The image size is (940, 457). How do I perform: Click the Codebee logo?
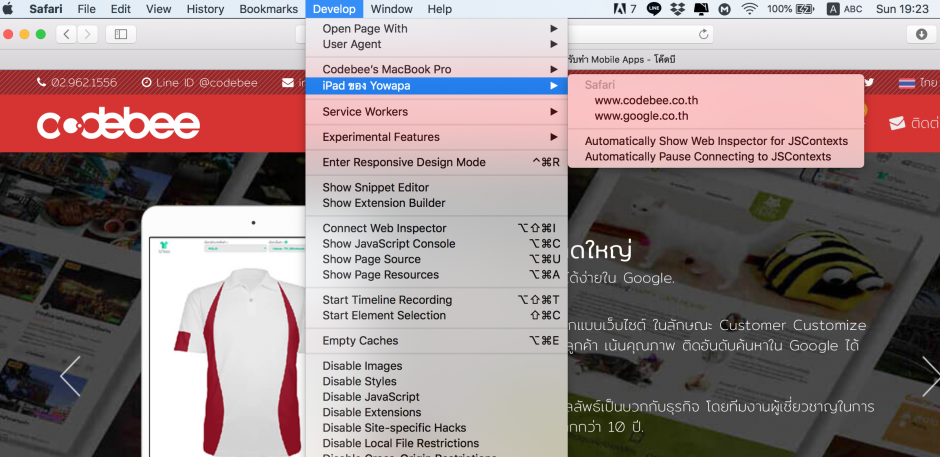(x=118, y=124)
